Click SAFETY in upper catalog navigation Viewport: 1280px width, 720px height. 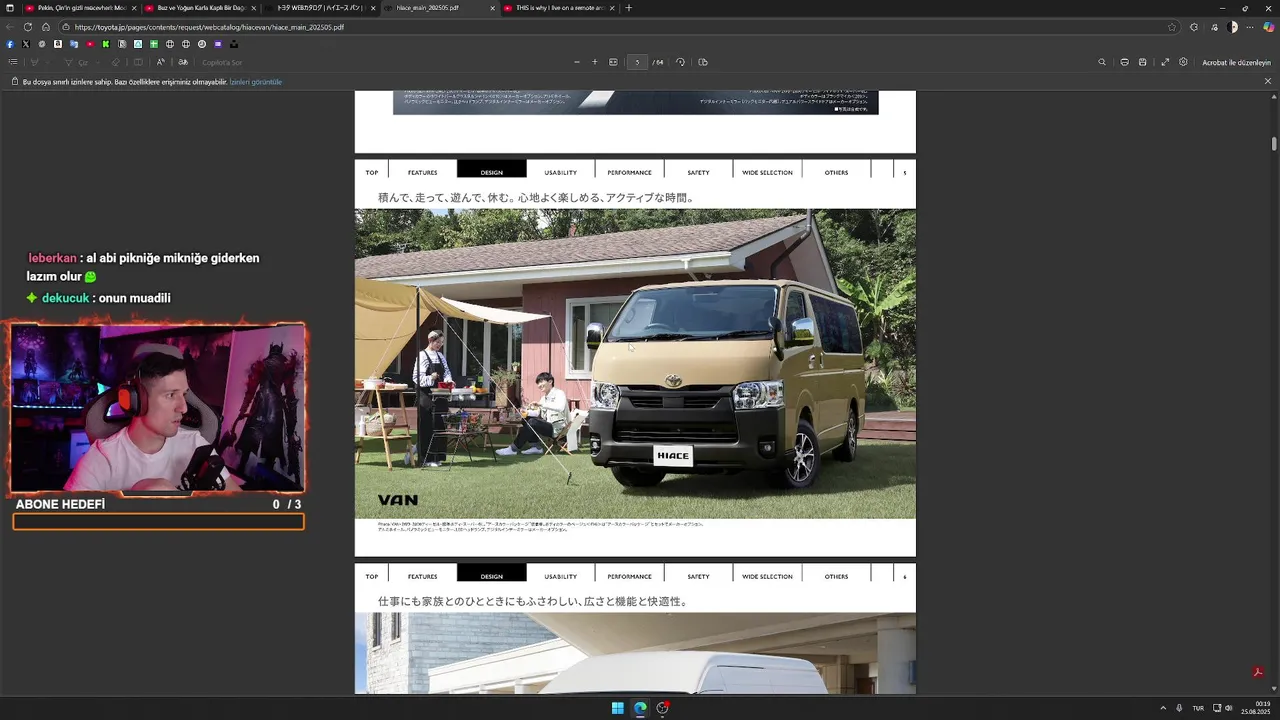click(698, 172)
